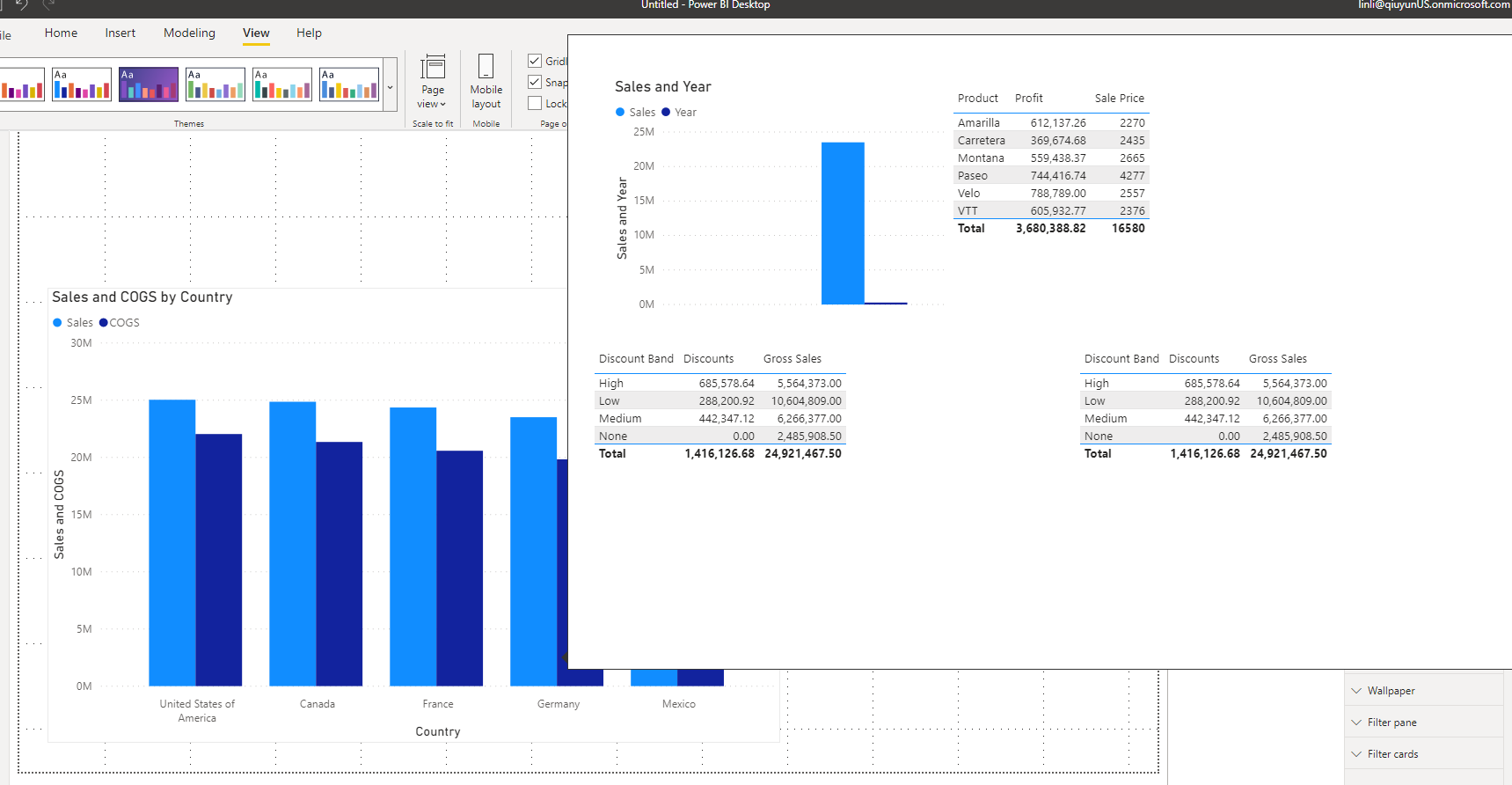Open the Insert ribbon tab
Viewport: 1512px width, 785px height.
[x=121, y=33]
